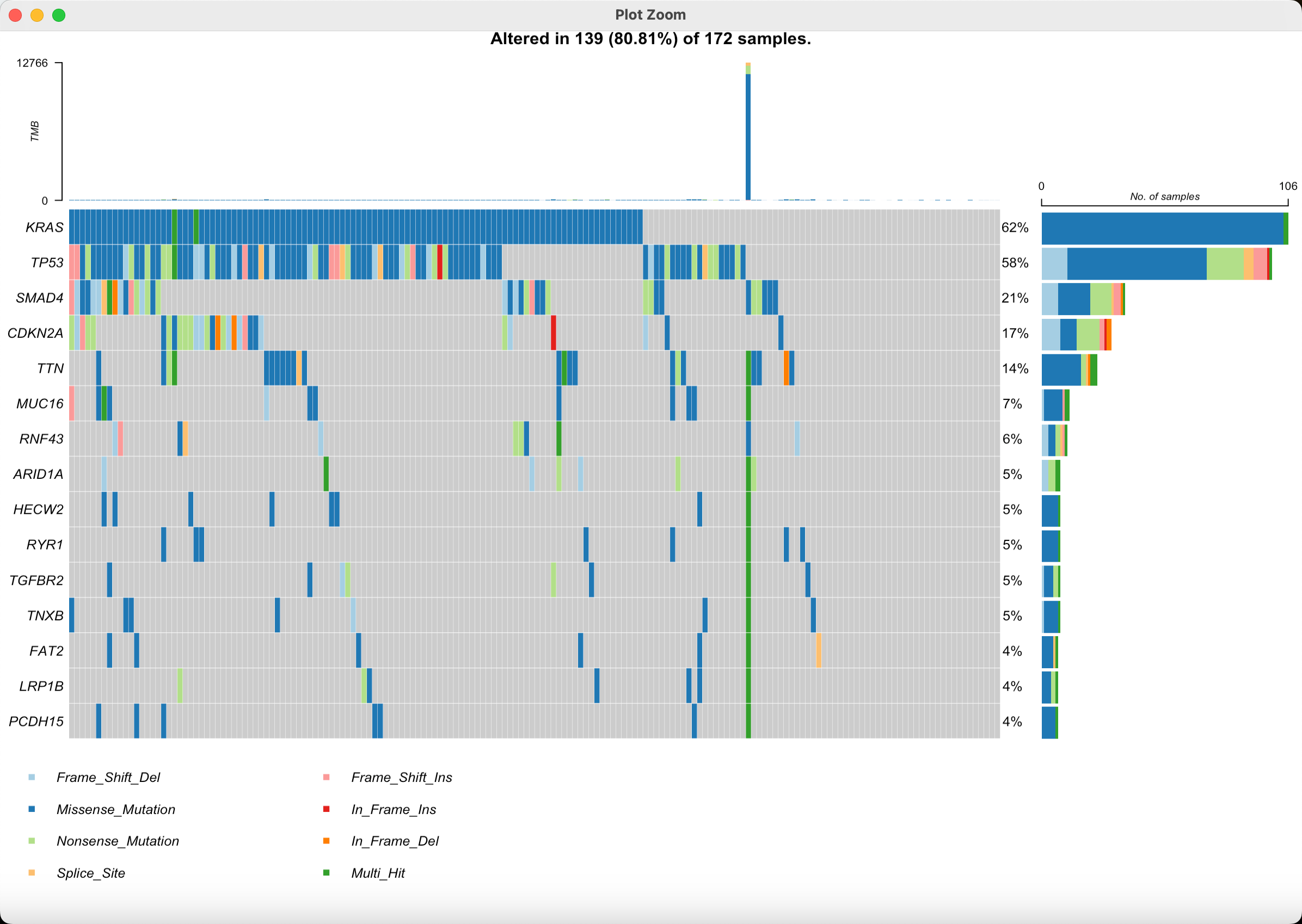
Task: Click the TMB axis label
Action: (35, 132)
